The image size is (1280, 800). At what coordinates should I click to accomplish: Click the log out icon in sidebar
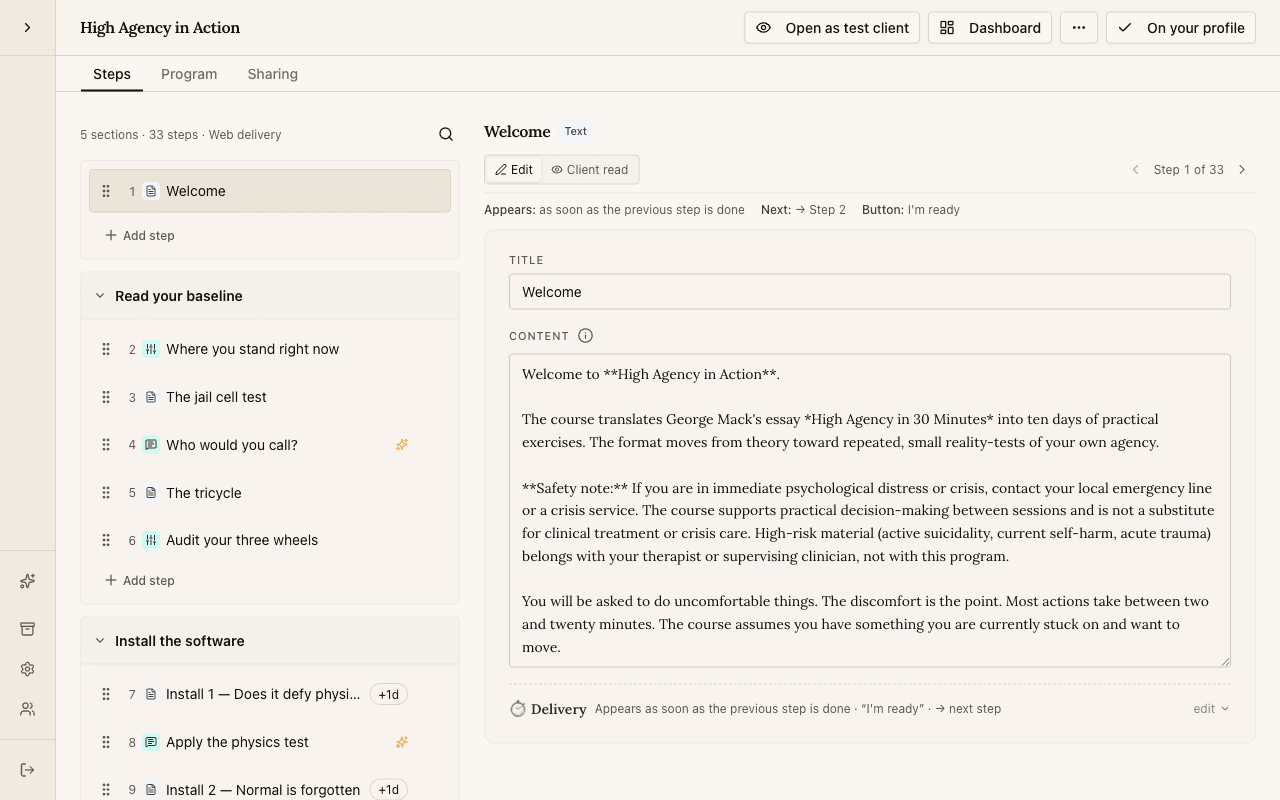[27, 770]
